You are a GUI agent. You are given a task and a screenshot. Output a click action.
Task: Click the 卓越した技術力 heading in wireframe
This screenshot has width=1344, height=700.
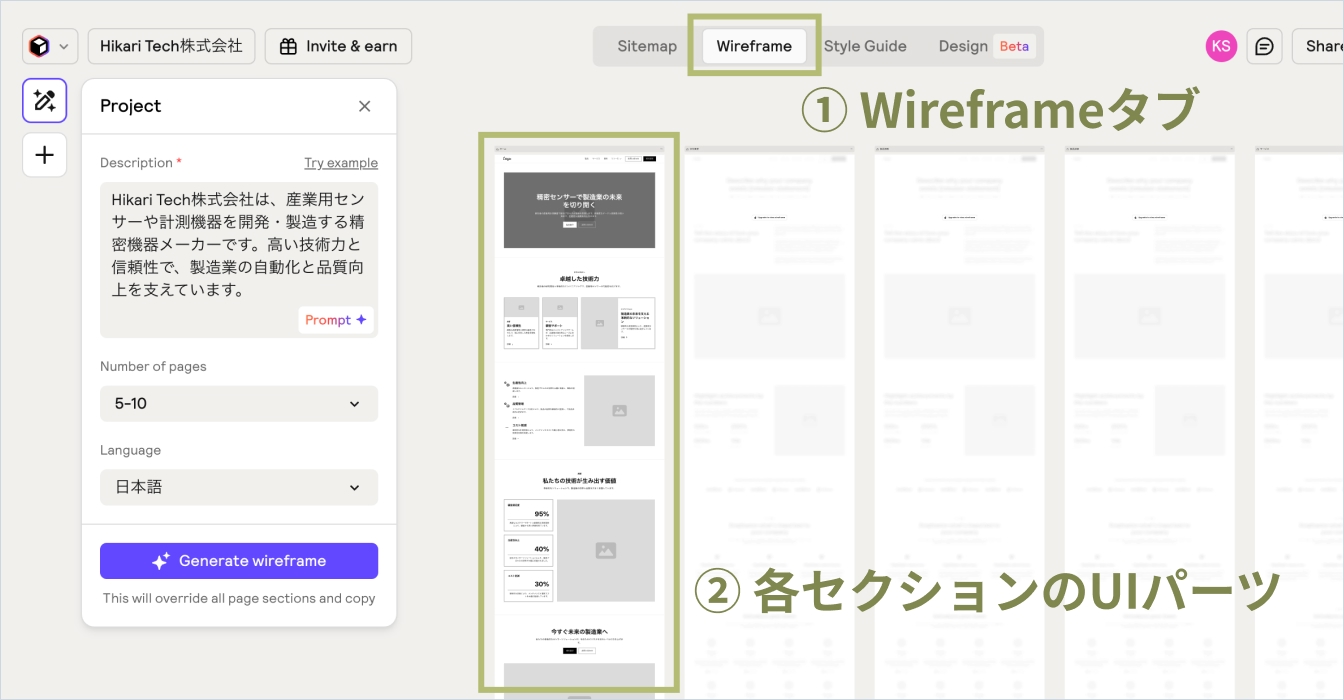click(x=579, y=279)
